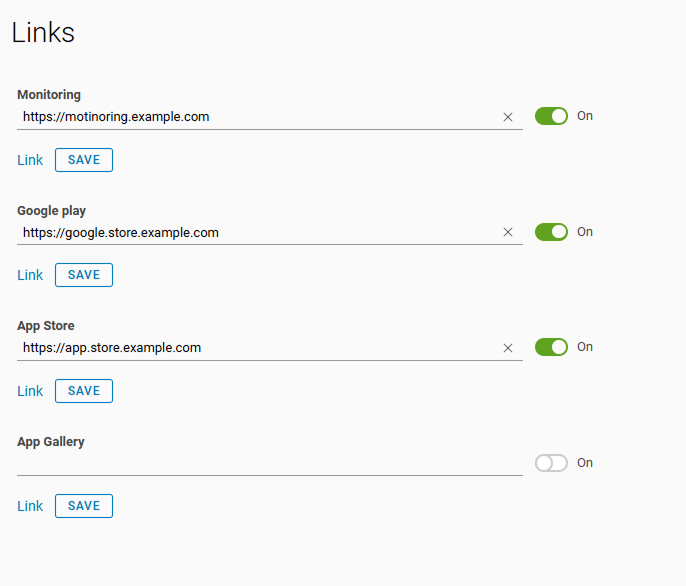
Task: Open the Link under Monitoring
Action: (30, 160)
